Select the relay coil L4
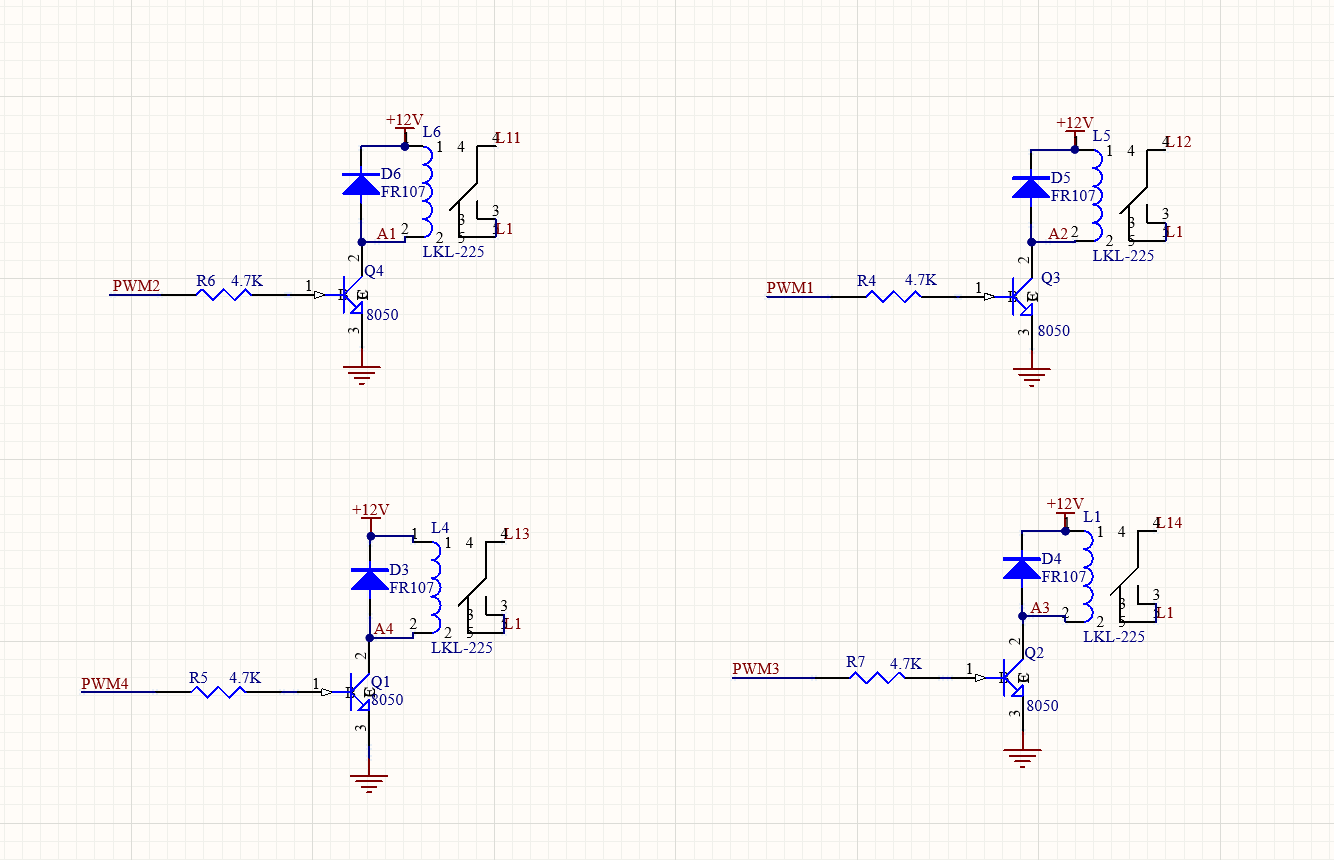The width and height of the screenshot is (1334, 860). coord(434,587)
